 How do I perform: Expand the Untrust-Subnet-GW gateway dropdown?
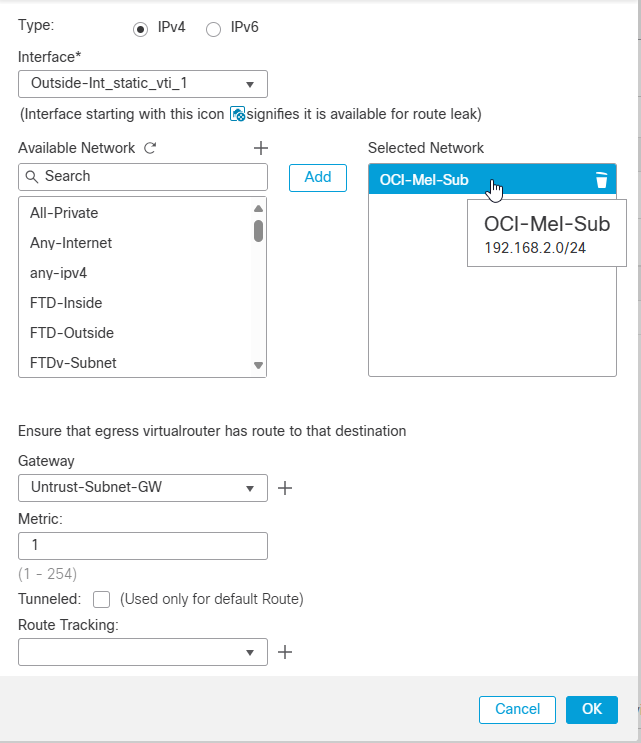click(143, 488)
